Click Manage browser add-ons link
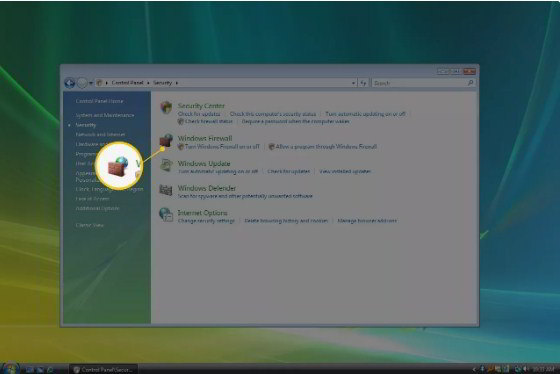The height and width of the screenshot is (374, 560). 367,221
